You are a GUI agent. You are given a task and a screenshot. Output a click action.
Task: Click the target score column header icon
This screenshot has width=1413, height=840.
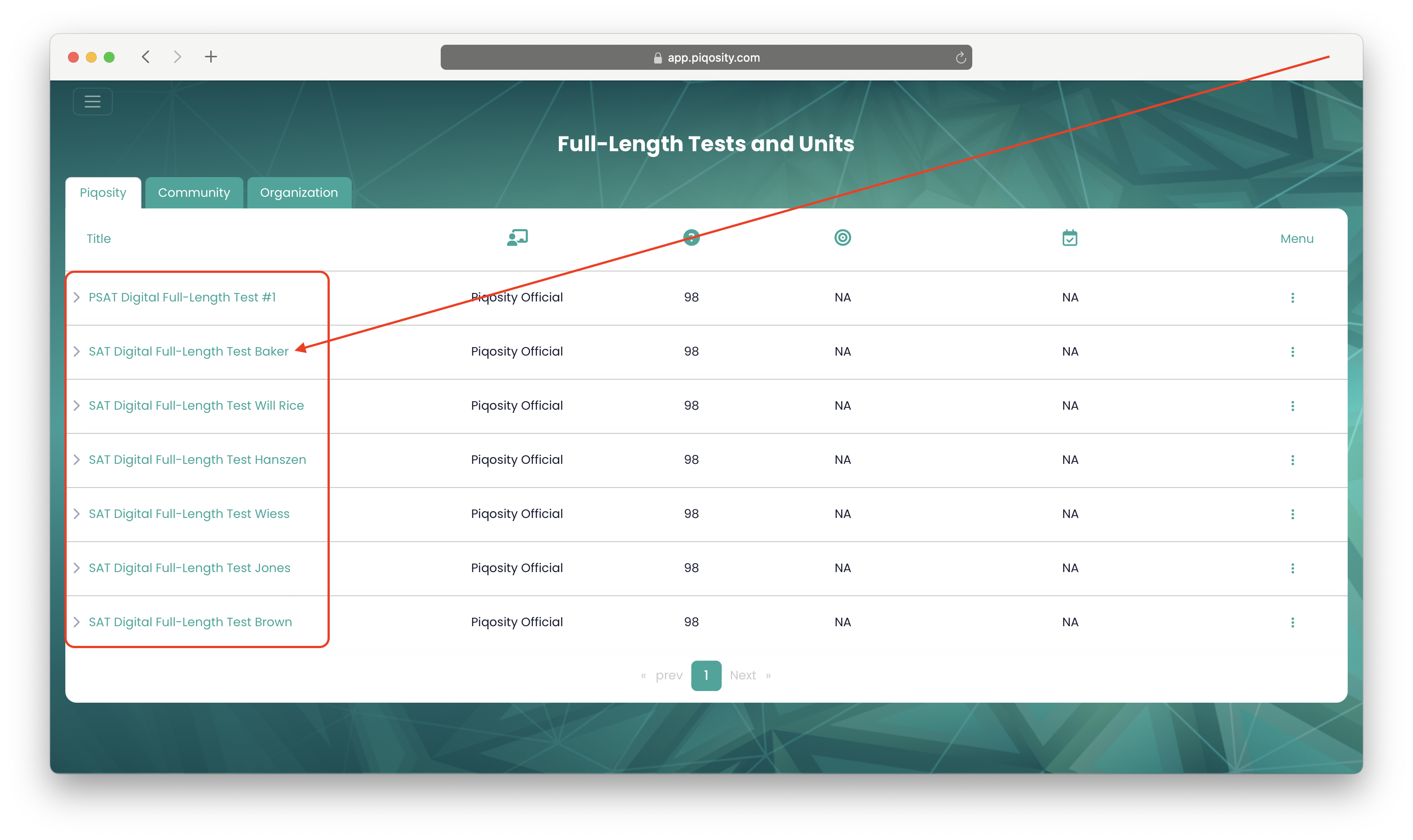point(843,238)
